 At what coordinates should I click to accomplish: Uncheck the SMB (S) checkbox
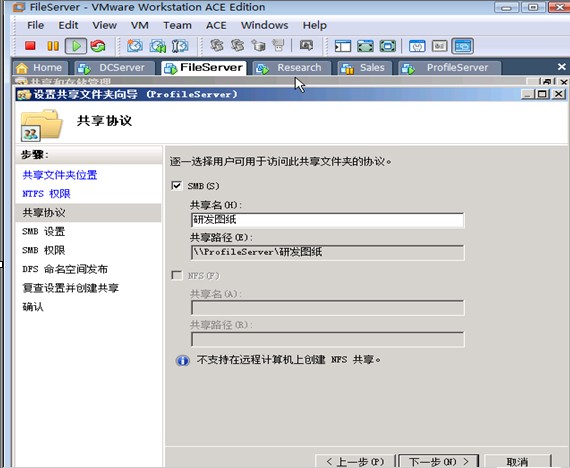point(177,185)
